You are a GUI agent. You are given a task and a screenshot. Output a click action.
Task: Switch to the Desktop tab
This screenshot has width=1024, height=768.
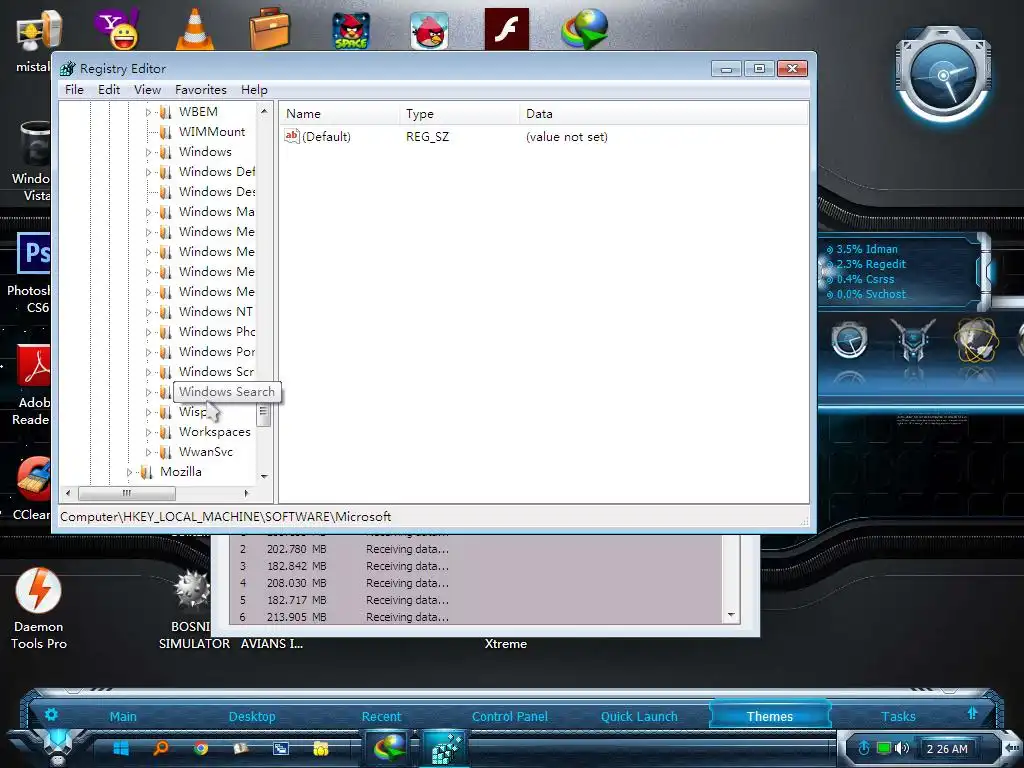click(x=252, y=716)
